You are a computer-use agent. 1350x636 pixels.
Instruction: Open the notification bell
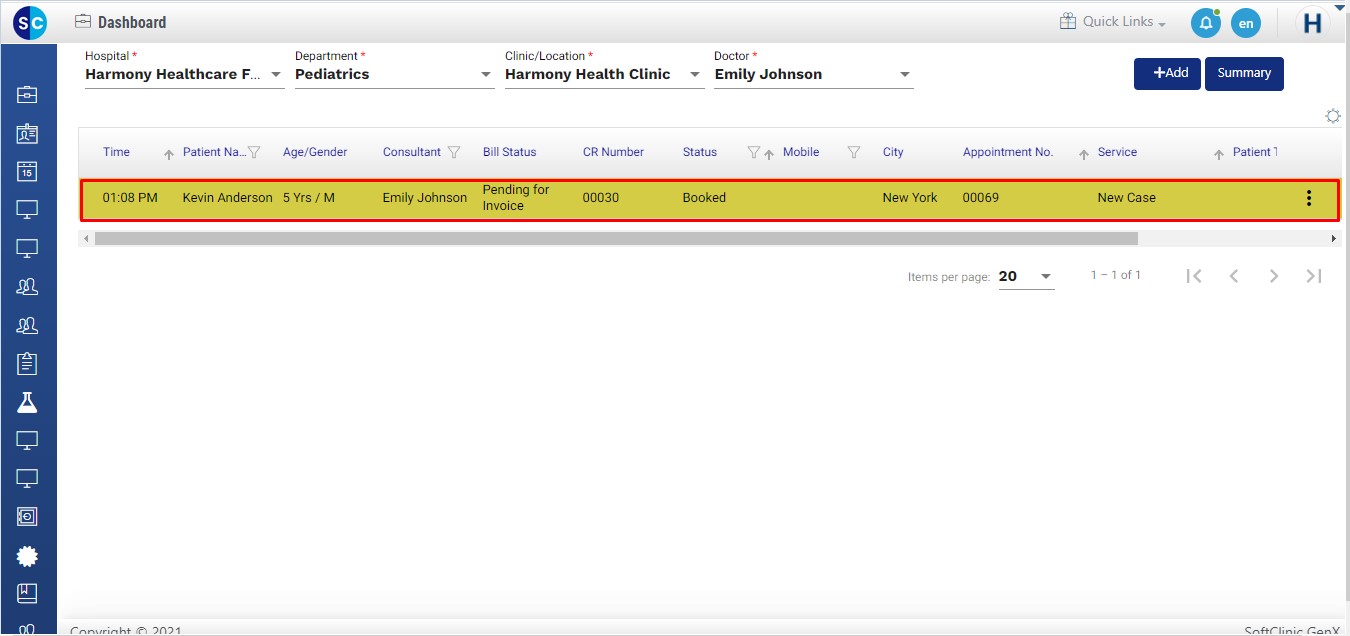pyautogui.click(x=1205, y=23)
